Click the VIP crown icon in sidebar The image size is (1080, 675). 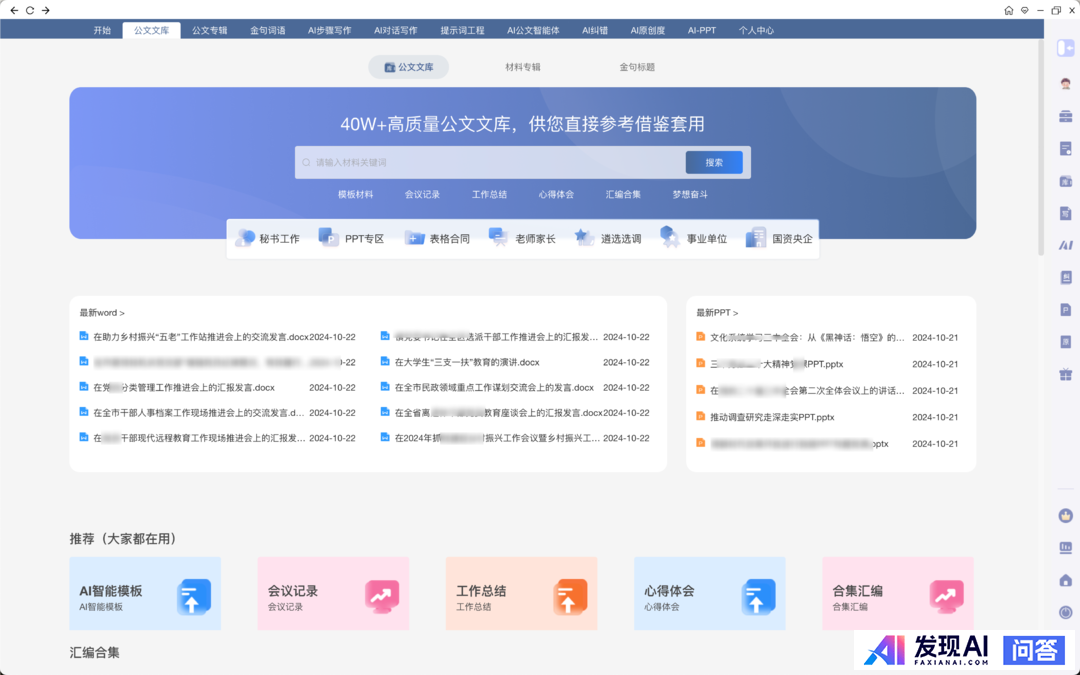1065,516
